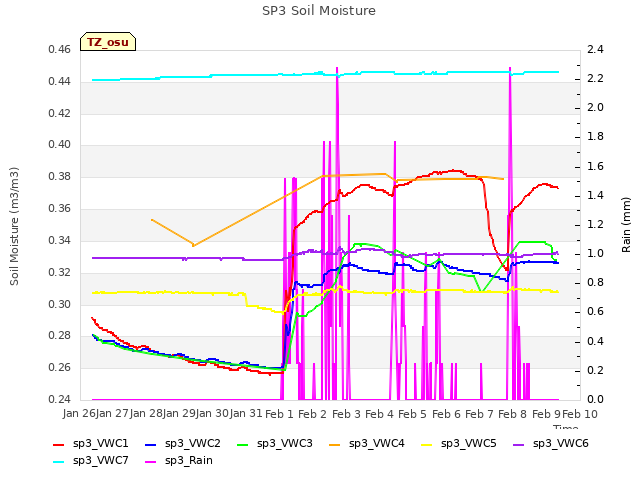This screenshot has width=640, height=480.
Task: Click blue sp3_VWC2 legend color marker
Action: point(151,444)
